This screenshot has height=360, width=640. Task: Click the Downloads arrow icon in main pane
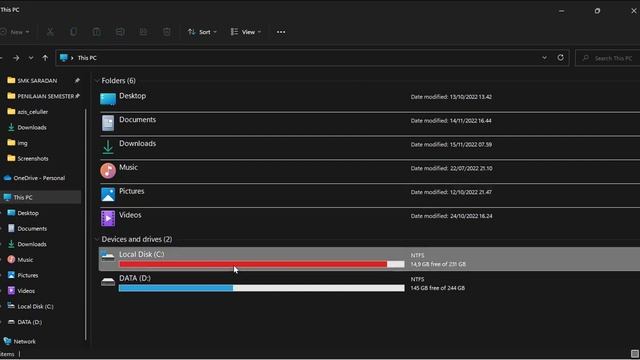(x=108, y=147)
